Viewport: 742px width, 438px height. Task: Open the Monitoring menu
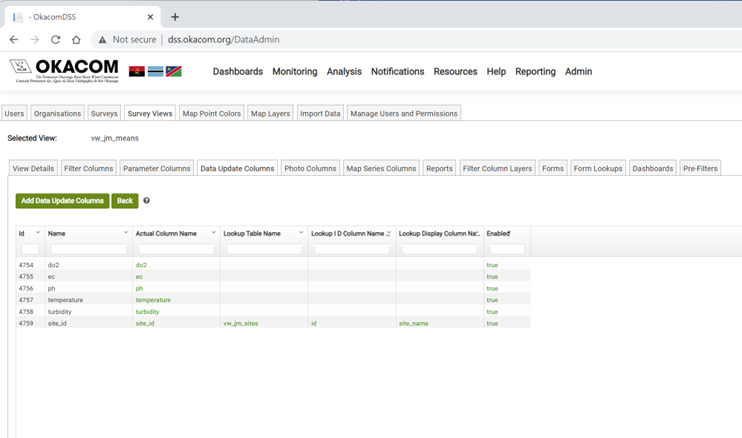click(295, 71)
